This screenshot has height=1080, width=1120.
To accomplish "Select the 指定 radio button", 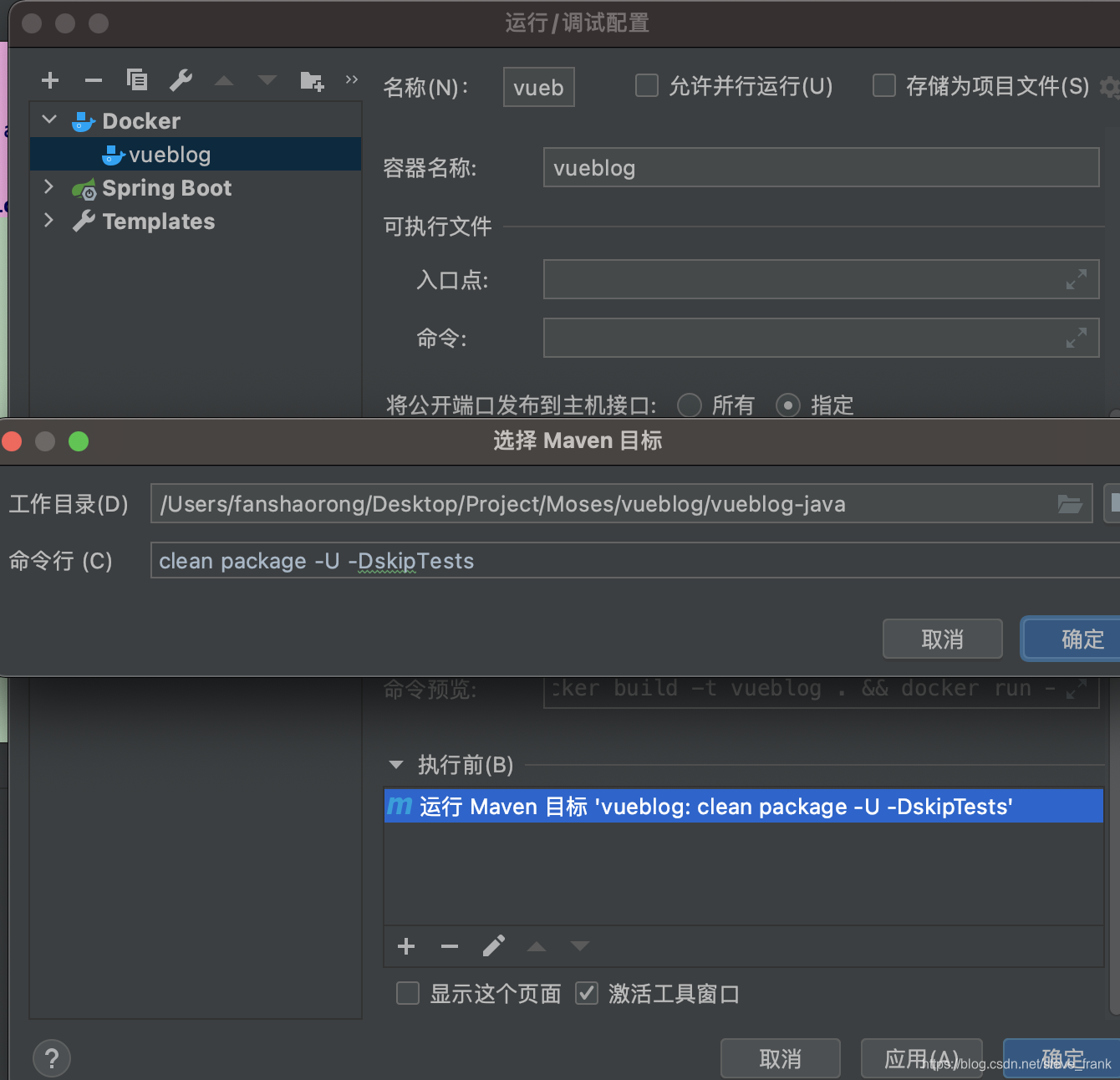I will [x=788, y=405].
